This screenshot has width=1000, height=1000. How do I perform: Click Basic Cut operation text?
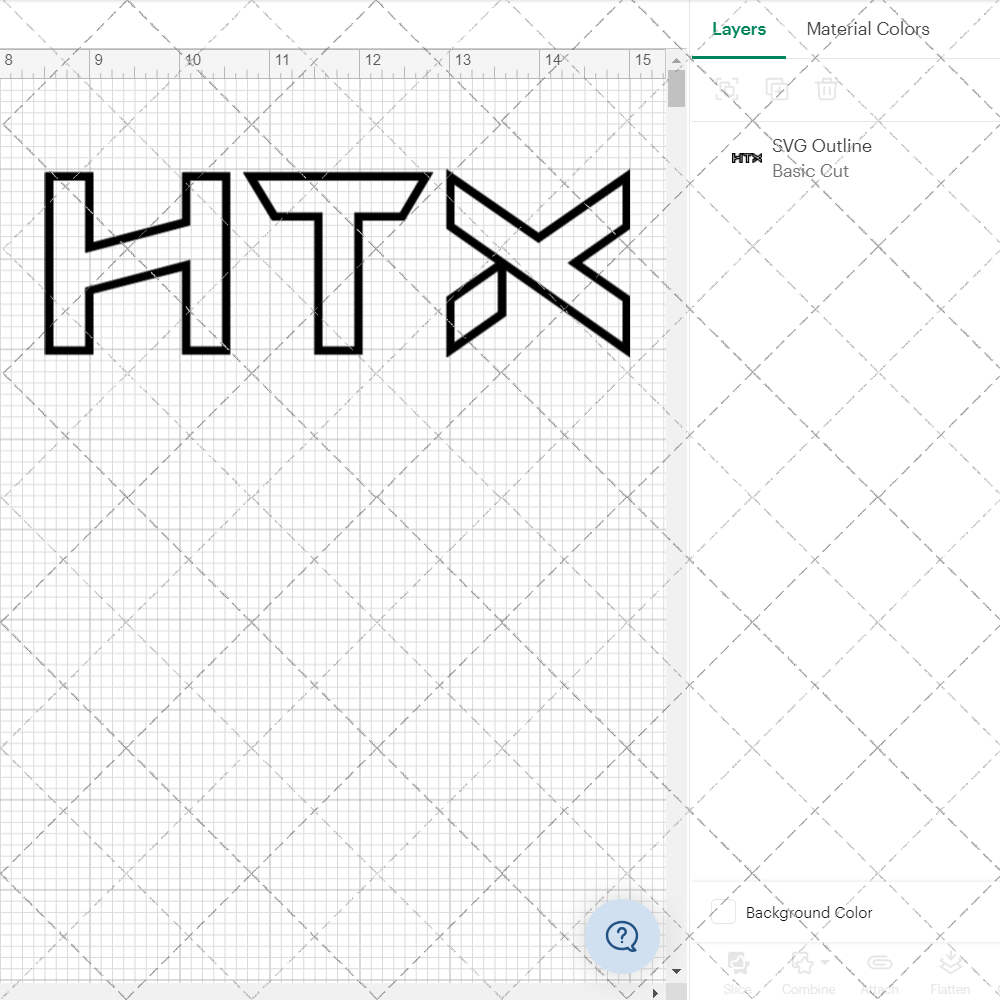810,171
